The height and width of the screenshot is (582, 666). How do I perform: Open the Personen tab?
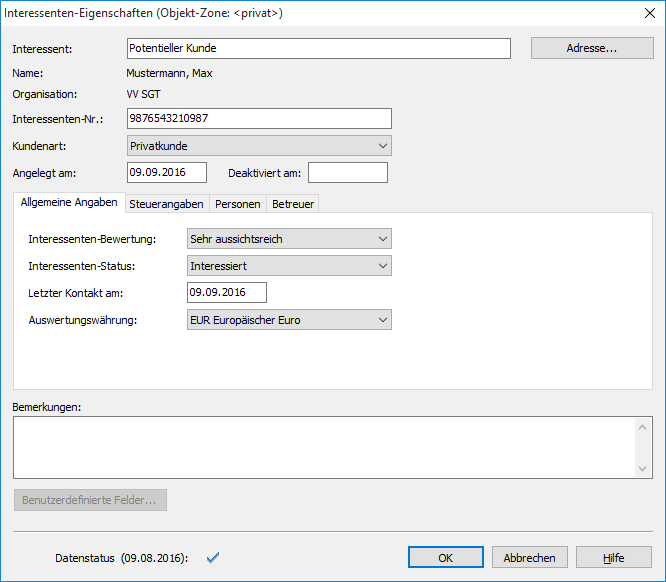click(238, 204)
